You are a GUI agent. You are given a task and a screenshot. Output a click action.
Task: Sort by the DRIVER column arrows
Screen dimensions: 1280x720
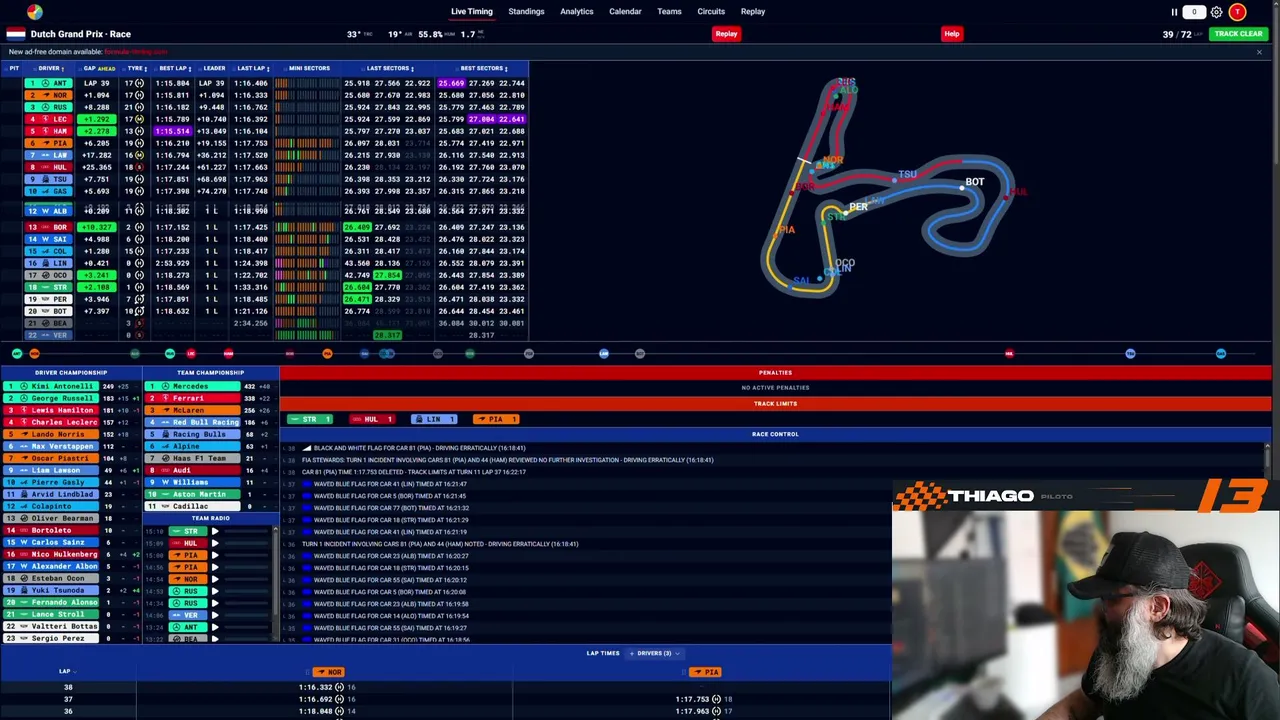[x=63, y=68]
